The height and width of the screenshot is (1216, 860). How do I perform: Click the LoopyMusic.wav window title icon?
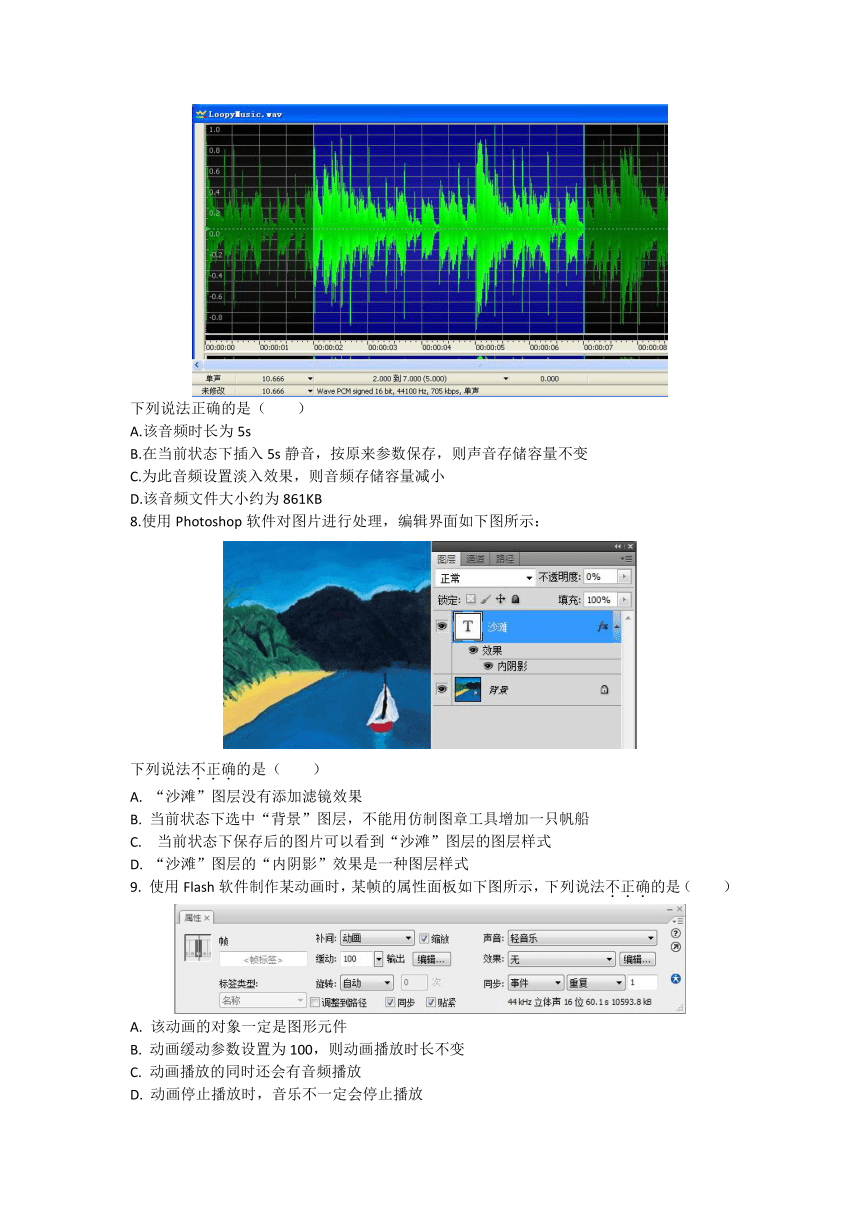200,114
